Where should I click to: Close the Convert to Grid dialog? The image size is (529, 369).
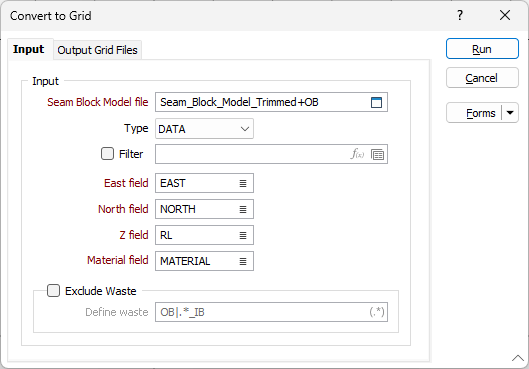coord(505,15)
